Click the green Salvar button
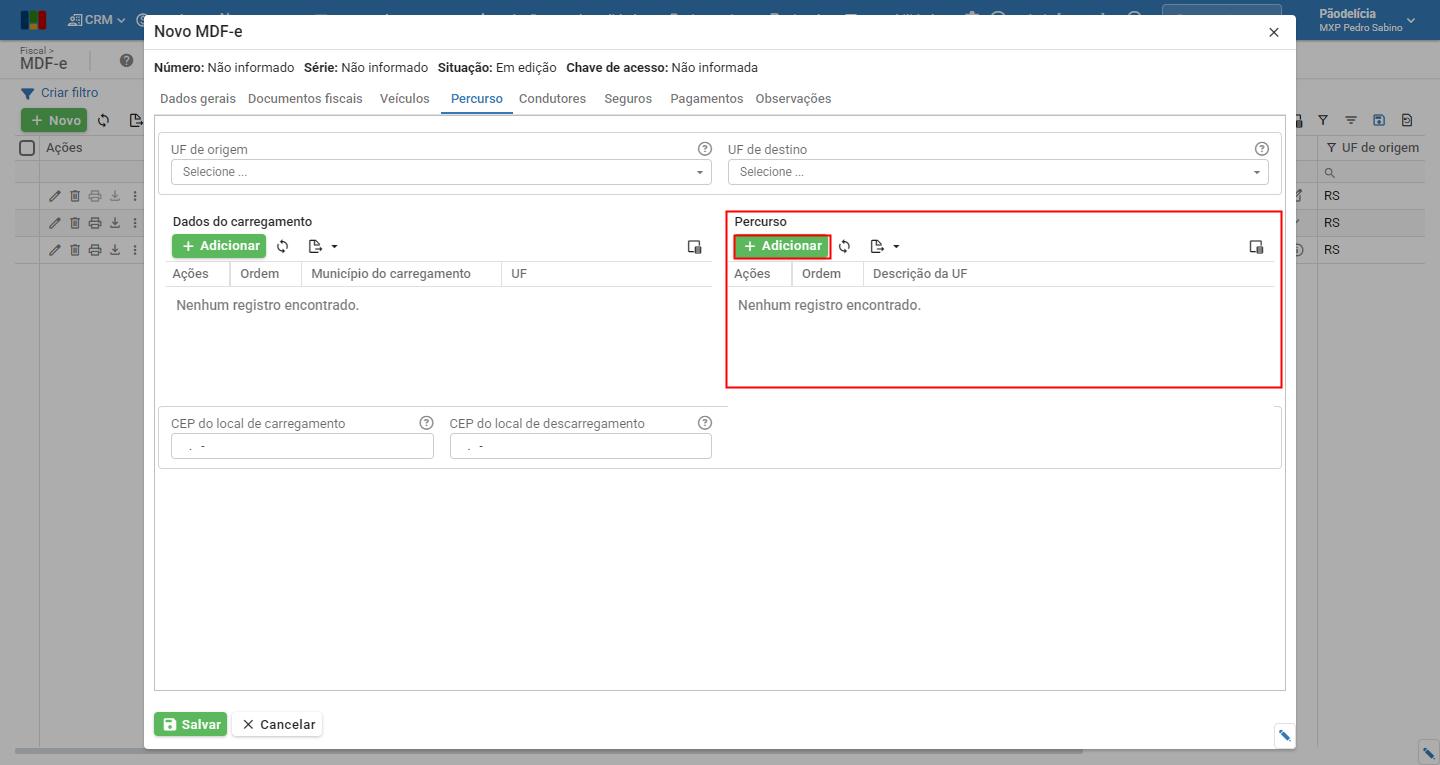 click(191, 724)
